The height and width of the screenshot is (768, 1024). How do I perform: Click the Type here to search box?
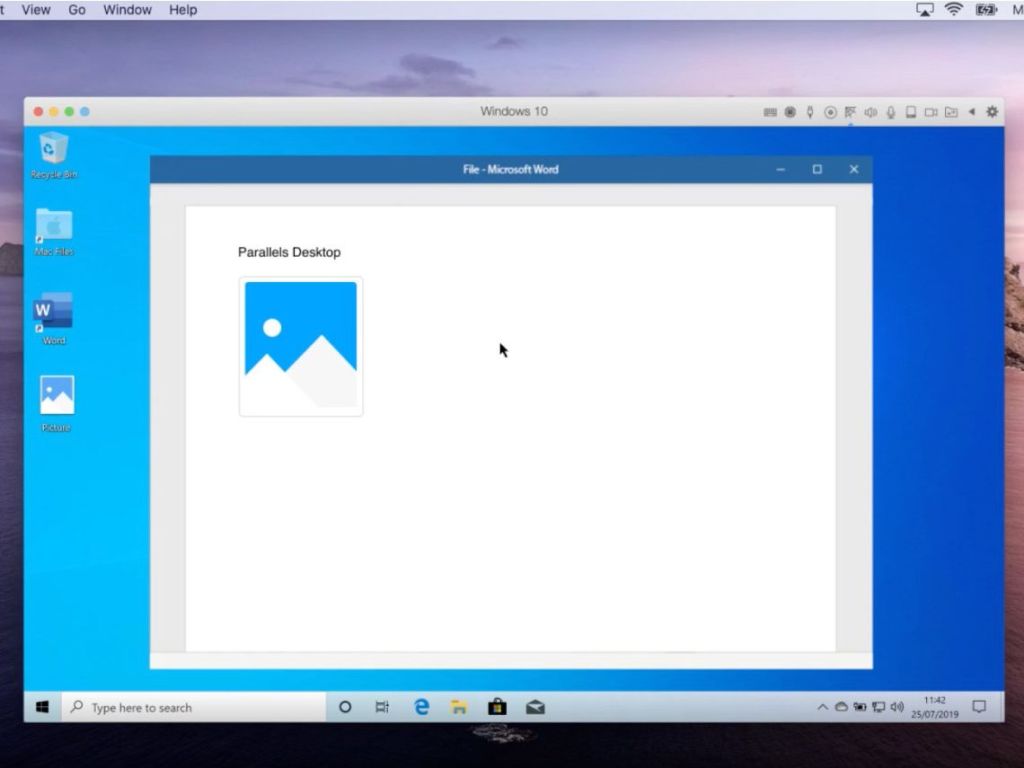[194, 707]
